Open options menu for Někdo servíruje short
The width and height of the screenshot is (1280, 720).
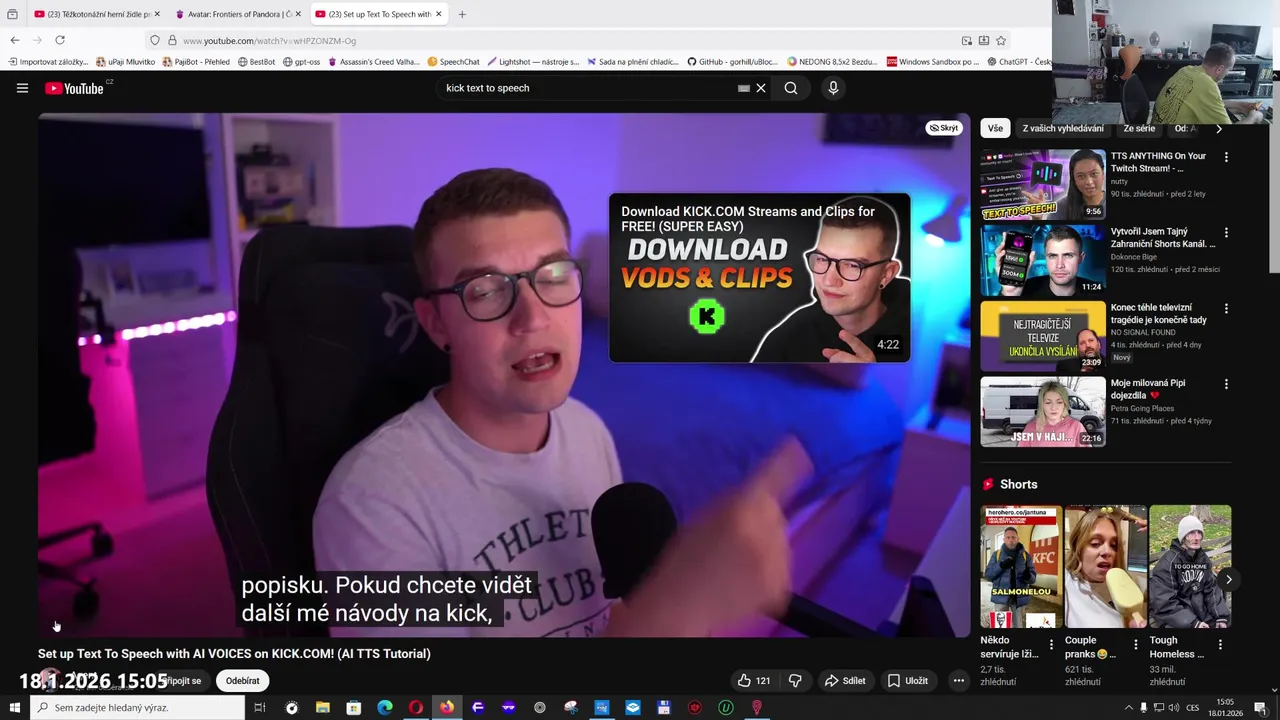(1051, 645)
